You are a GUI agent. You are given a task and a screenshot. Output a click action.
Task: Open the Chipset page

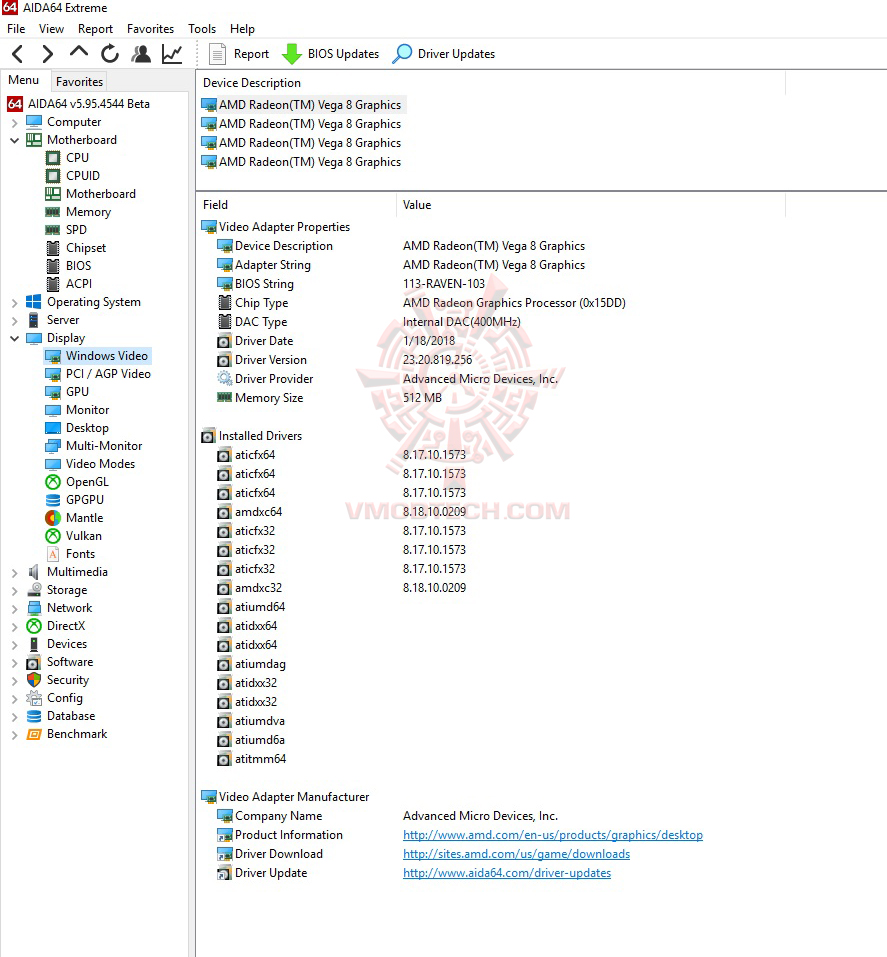85,248
